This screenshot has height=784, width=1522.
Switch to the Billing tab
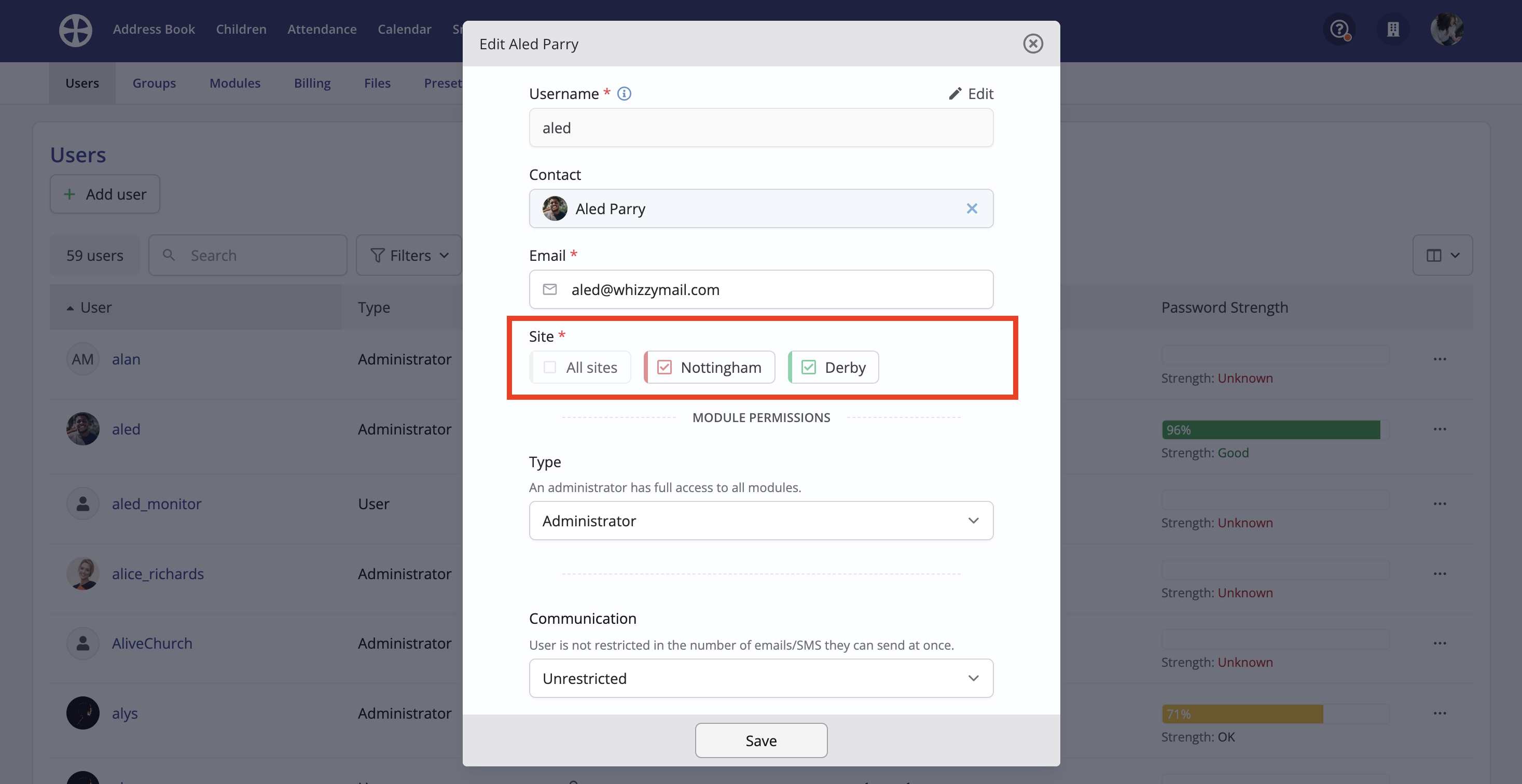pos(313,83)
